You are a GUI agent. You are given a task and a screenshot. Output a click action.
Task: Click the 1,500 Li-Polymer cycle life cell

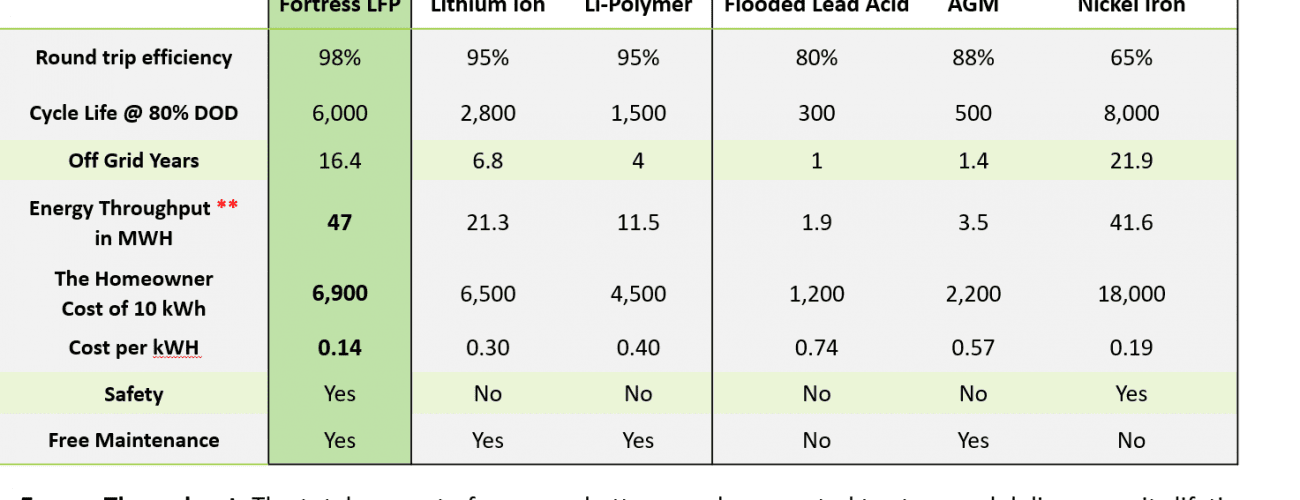pyautogui.click(x=638, y=113)
